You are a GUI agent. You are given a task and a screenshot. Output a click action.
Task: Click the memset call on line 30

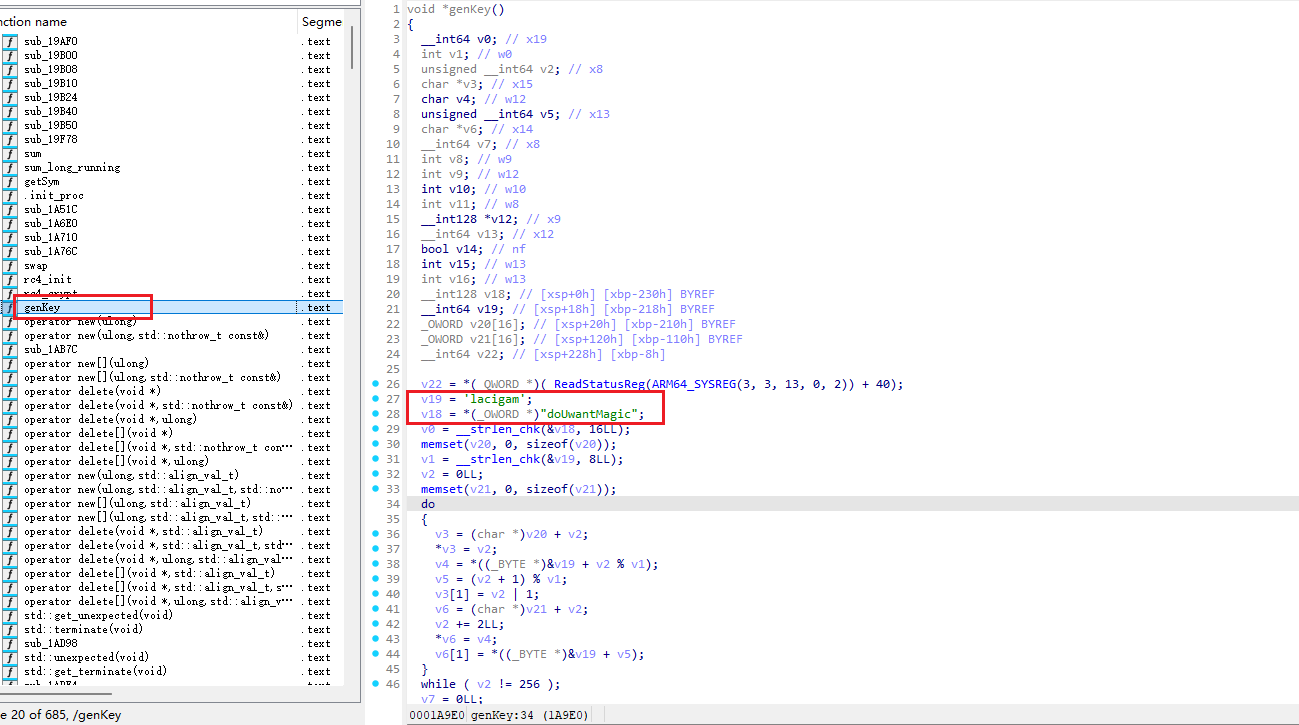tap(441, 444)
